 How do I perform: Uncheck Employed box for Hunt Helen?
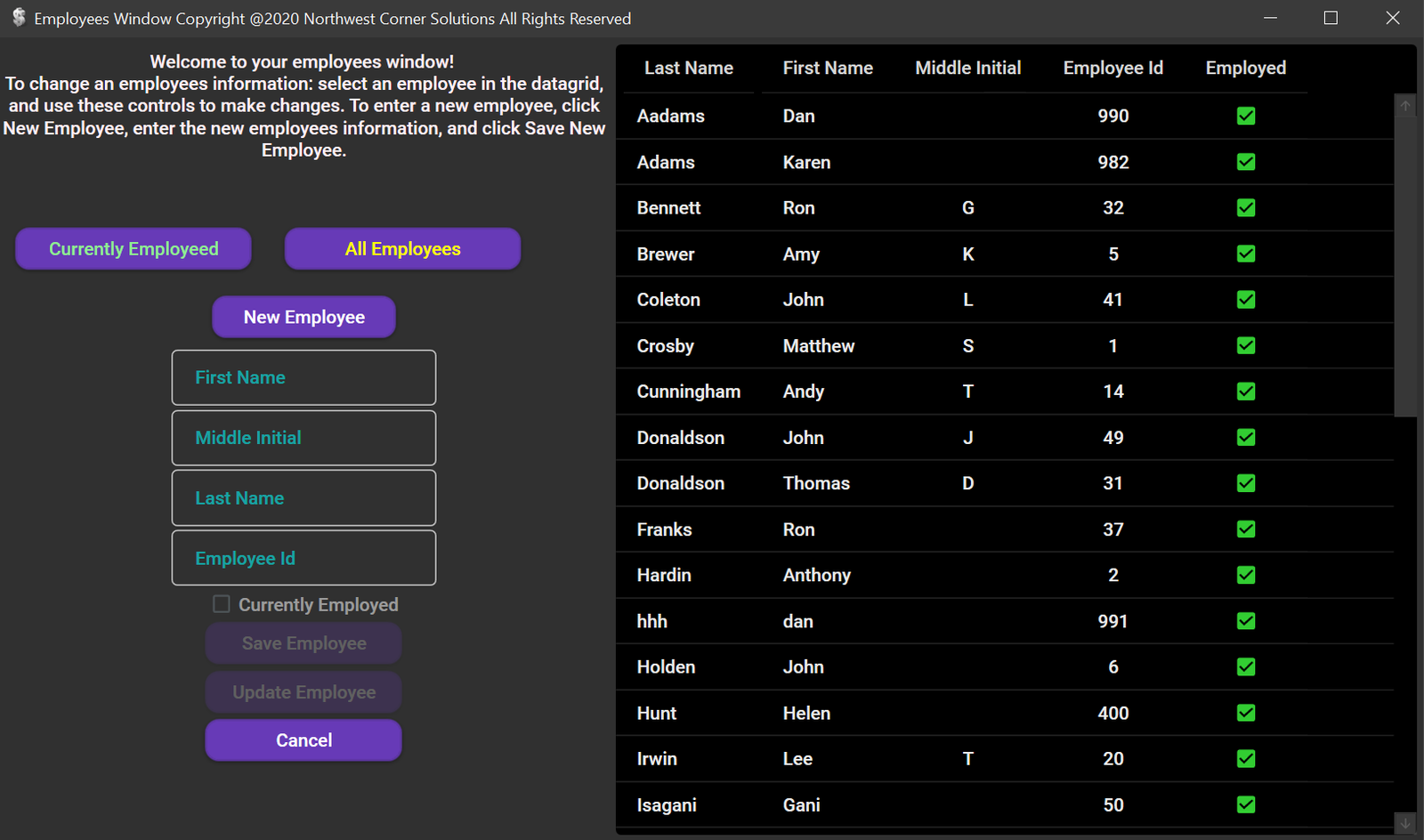[1246, 714]
